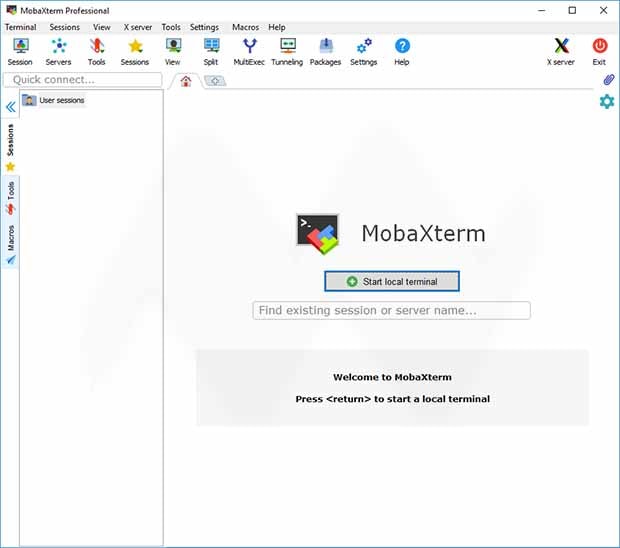Focus the Find existing session search field
The height and width of the screenshot is (548, 620).
pyautogui.click(x=391, y=310)
